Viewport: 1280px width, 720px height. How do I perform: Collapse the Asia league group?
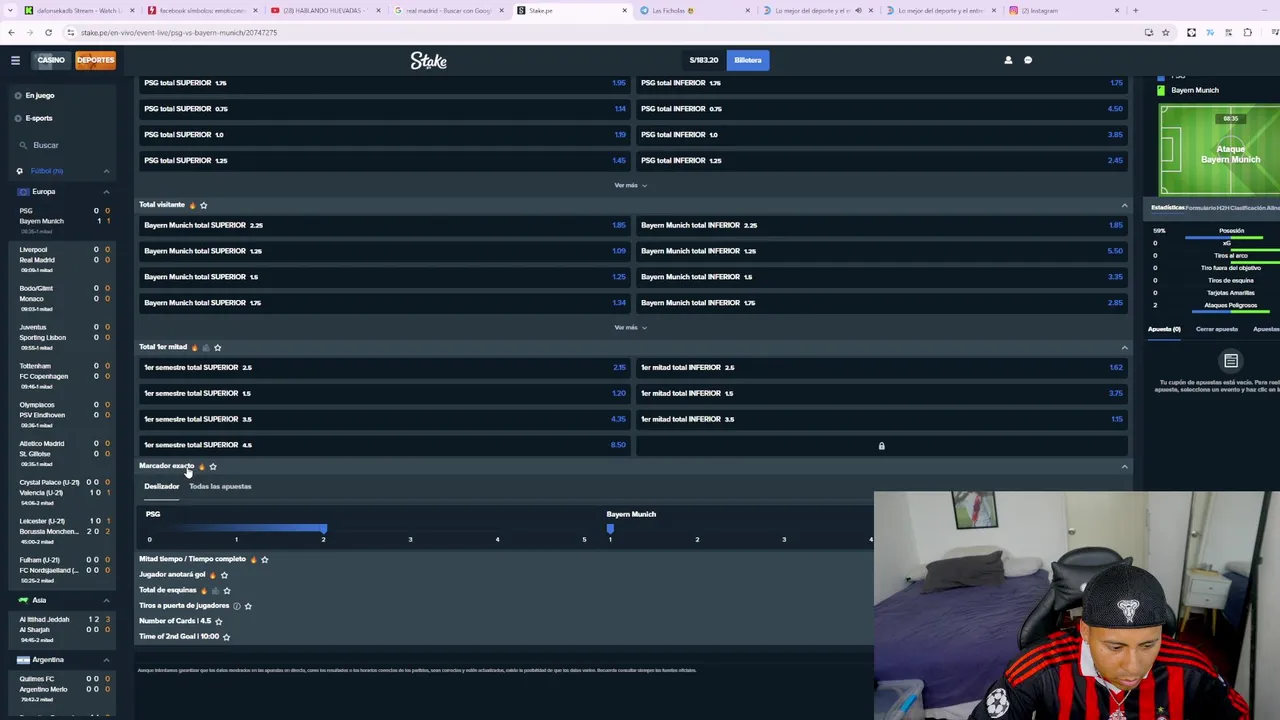point(106,600)
